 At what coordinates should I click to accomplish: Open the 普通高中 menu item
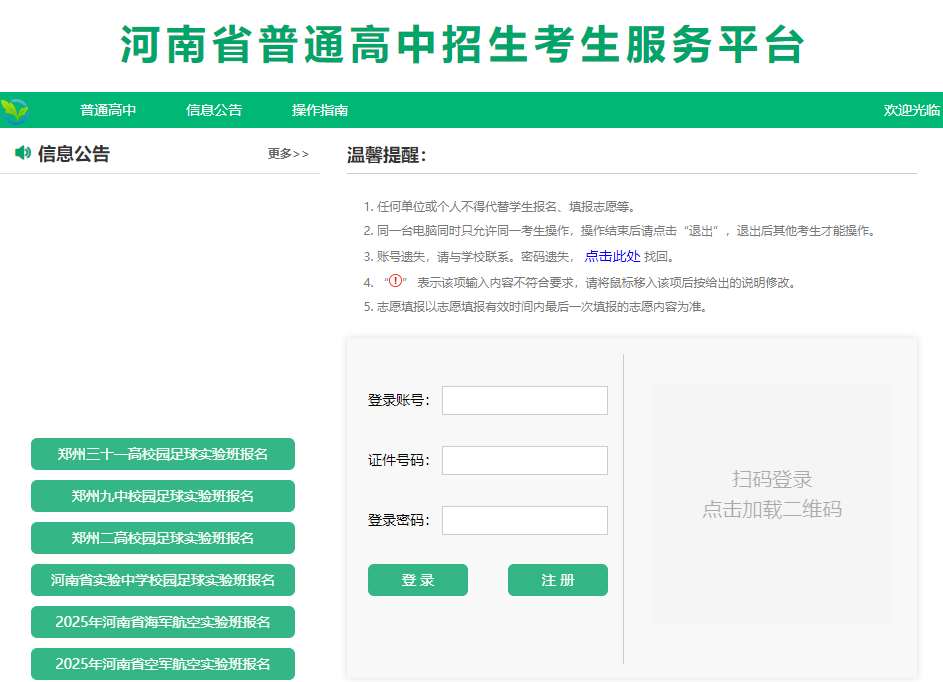pos(108,110)
